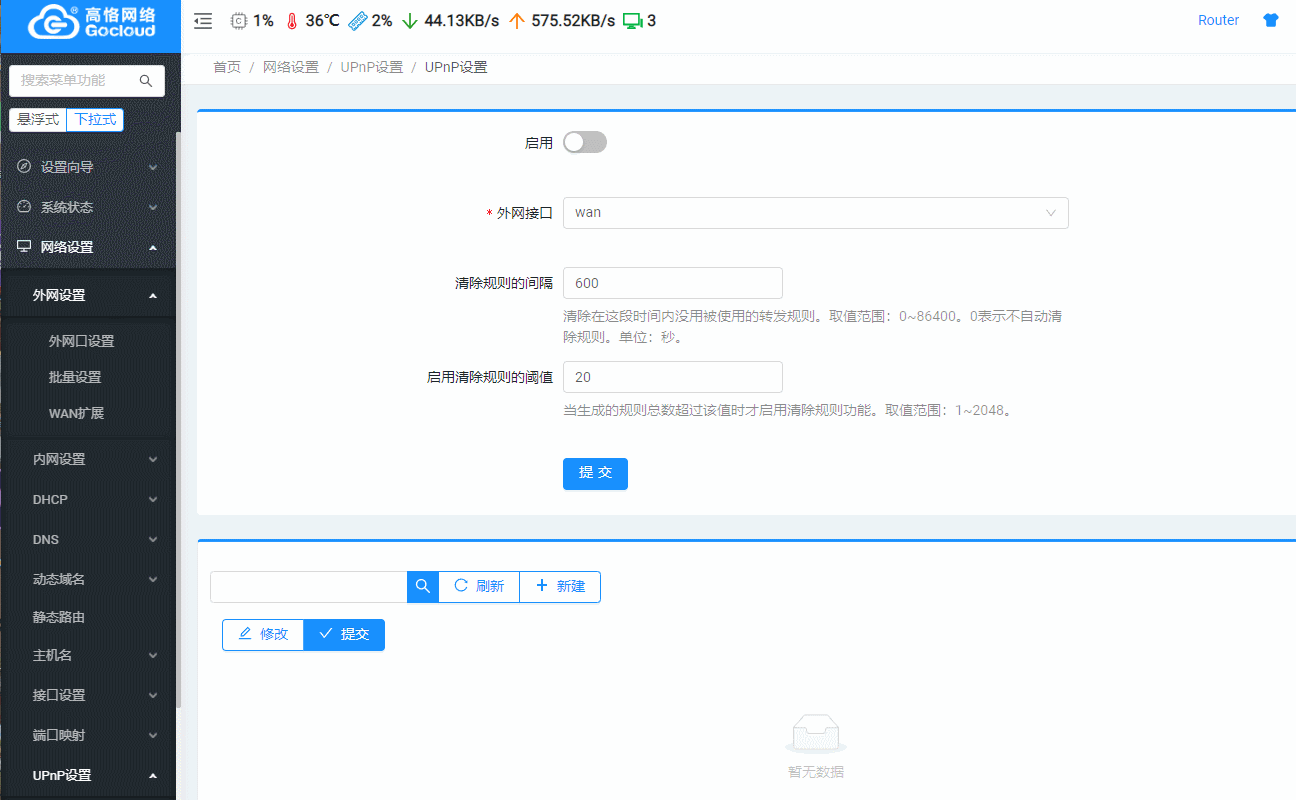This screenshot has height=800, width=1296.
Task: Enable the UPnP 启用 switch
Action: coord(584,142)
